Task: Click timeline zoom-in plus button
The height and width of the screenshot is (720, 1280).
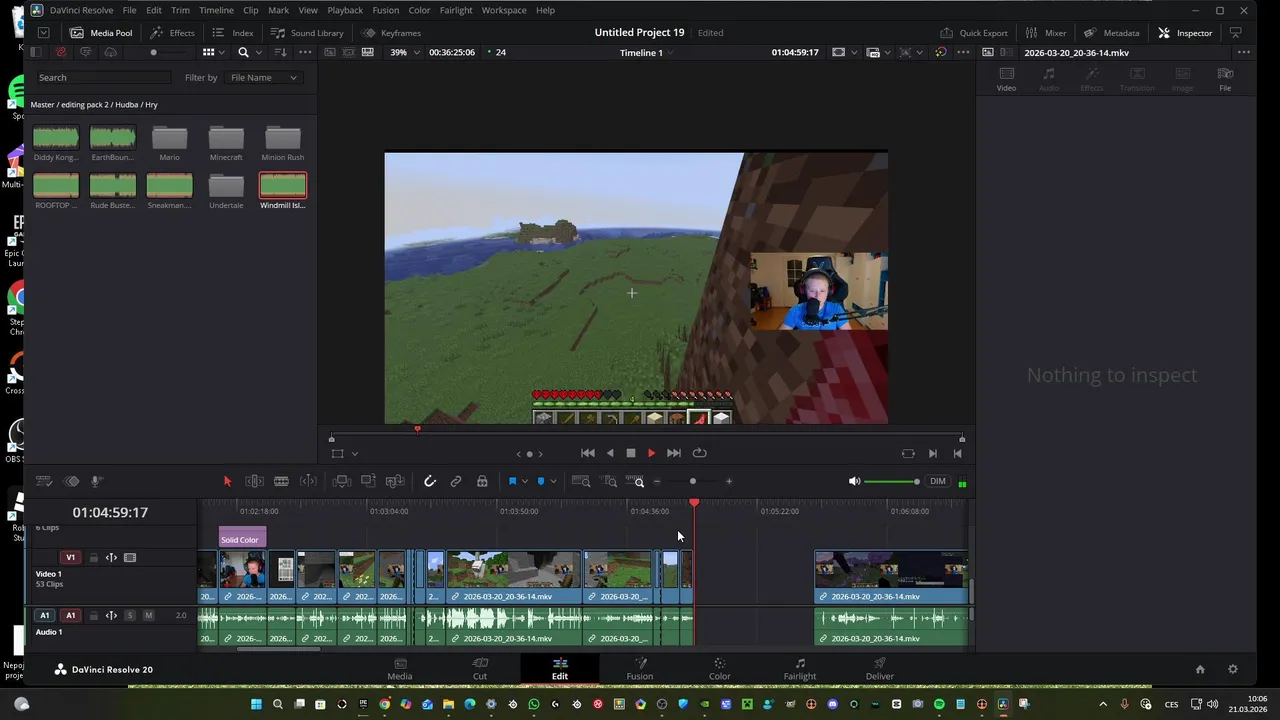Action: coord(729,481)
